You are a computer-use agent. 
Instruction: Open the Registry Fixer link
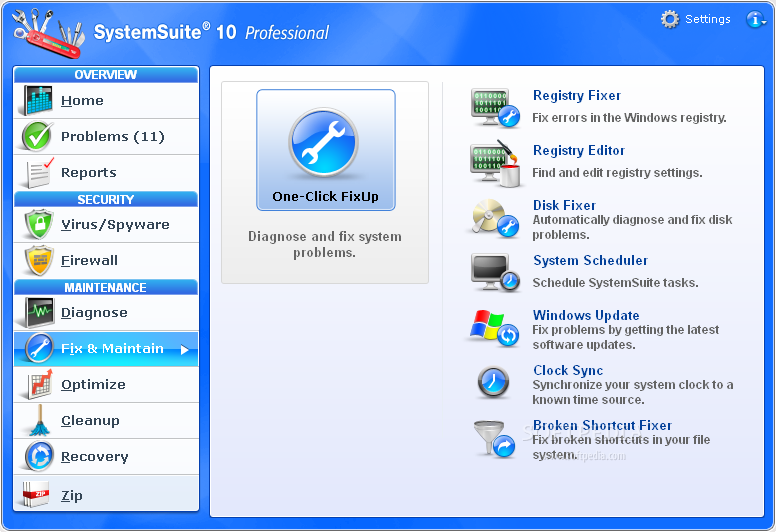tap(577, 96)
